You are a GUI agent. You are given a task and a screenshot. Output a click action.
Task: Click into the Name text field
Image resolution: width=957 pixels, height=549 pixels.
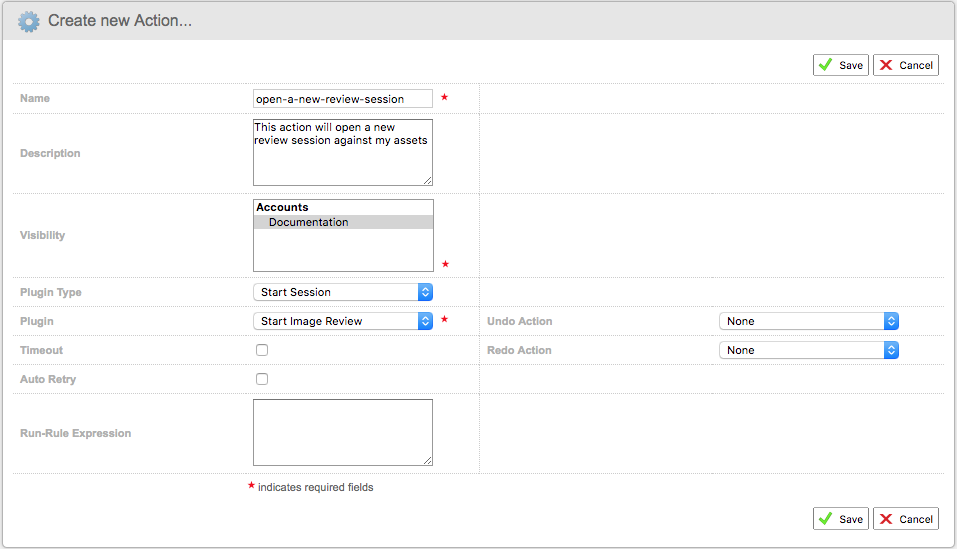pos(342,99)
